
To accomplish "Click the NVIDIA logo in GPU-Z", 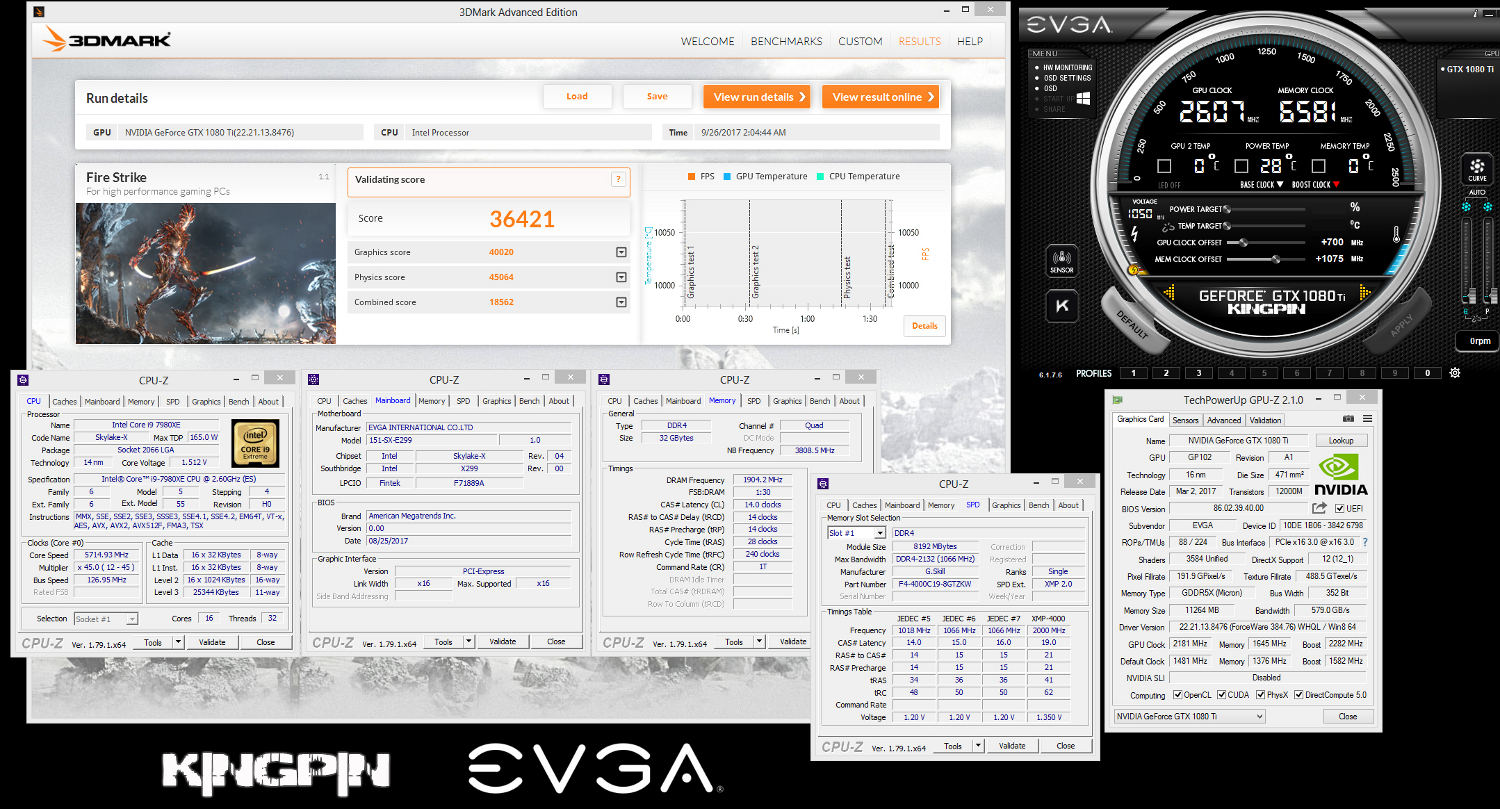I will [x=1341, y=475].
